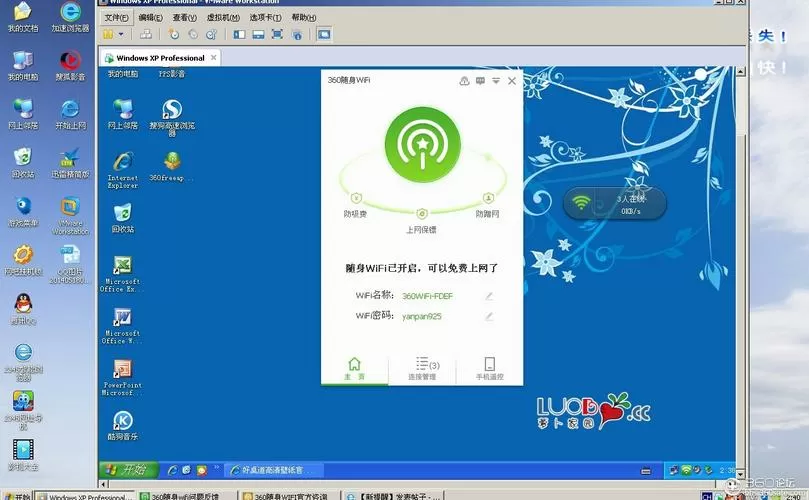809x500 pixels.
Task: Open 网上邻居 icon on VM desktop
Action: 123,114
